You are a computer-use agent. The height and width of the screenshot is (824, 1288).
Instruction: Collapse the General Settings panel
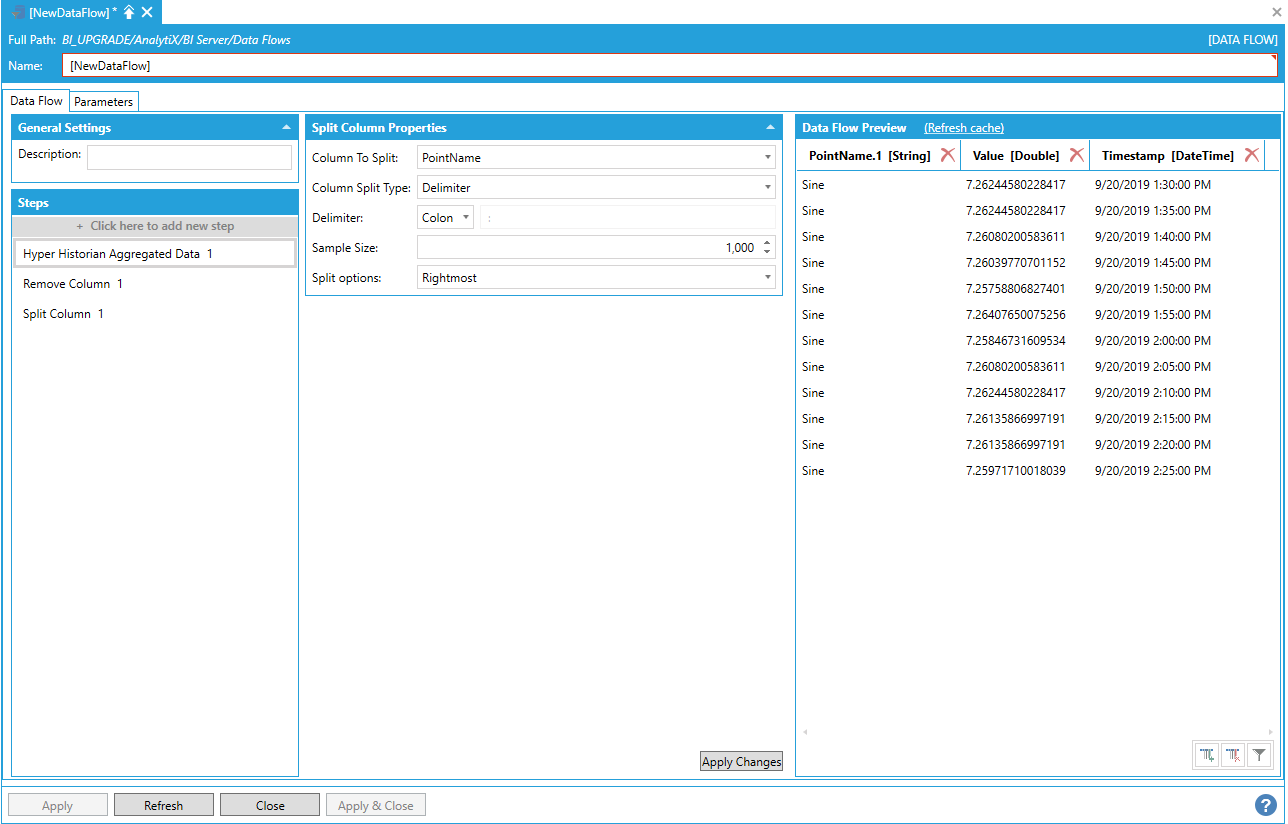[287, 128]
